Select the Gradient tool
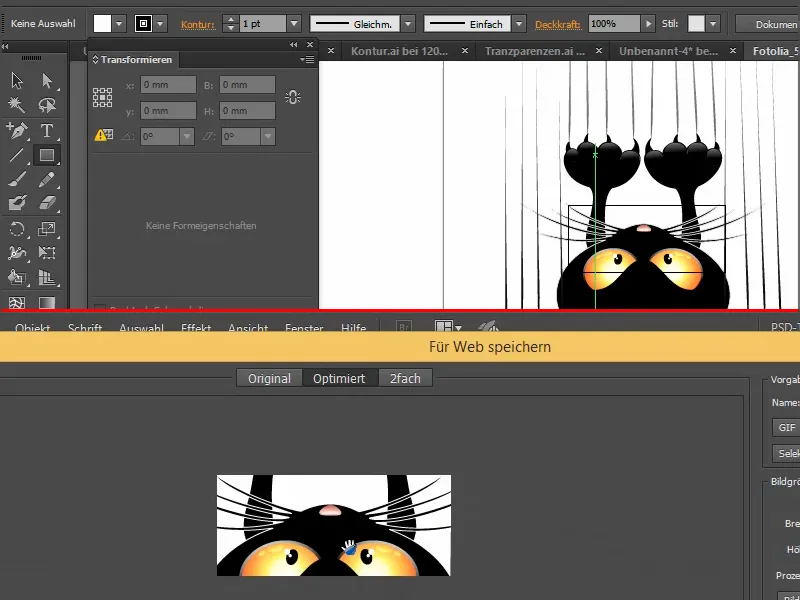800x600 pixels. (47, 303)
